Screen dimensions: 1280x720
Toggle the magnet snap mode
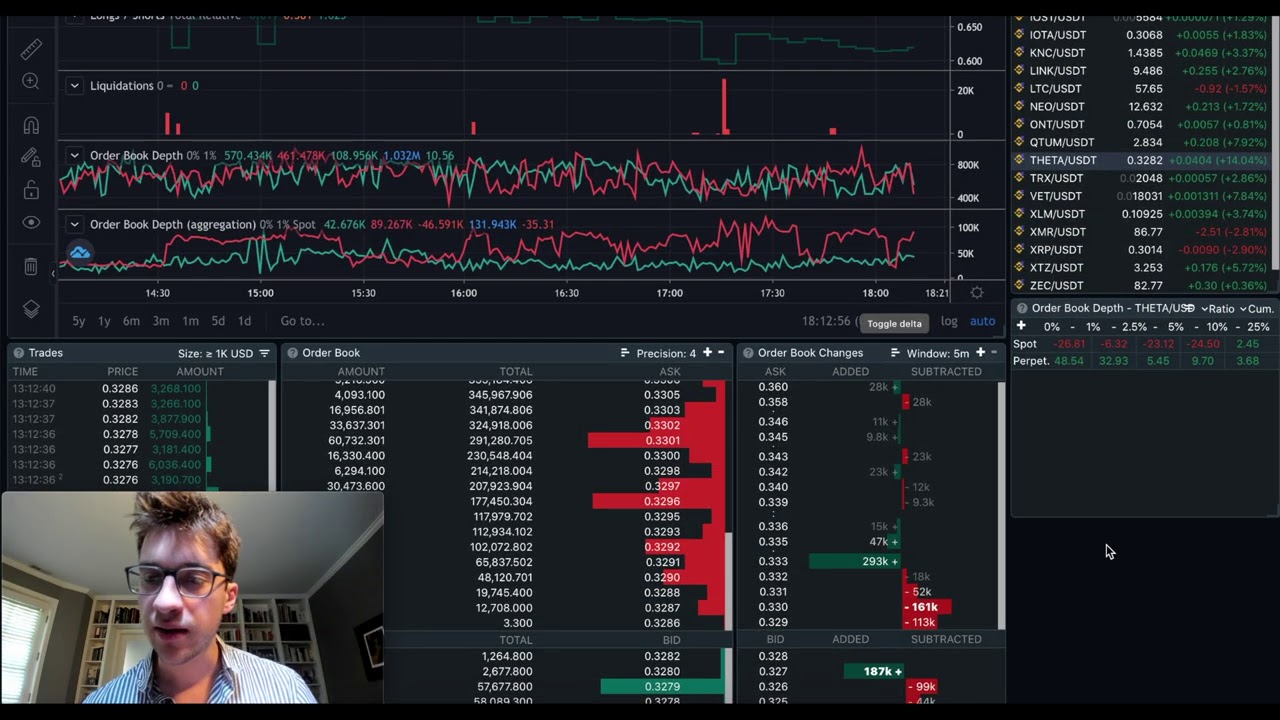31,126
